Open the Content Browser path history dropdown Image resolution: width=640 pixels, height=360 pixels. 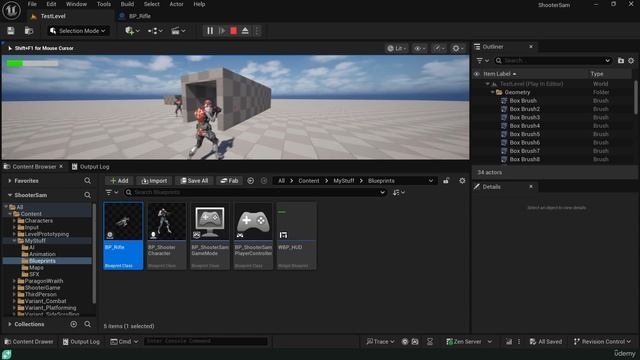[431, 180]
